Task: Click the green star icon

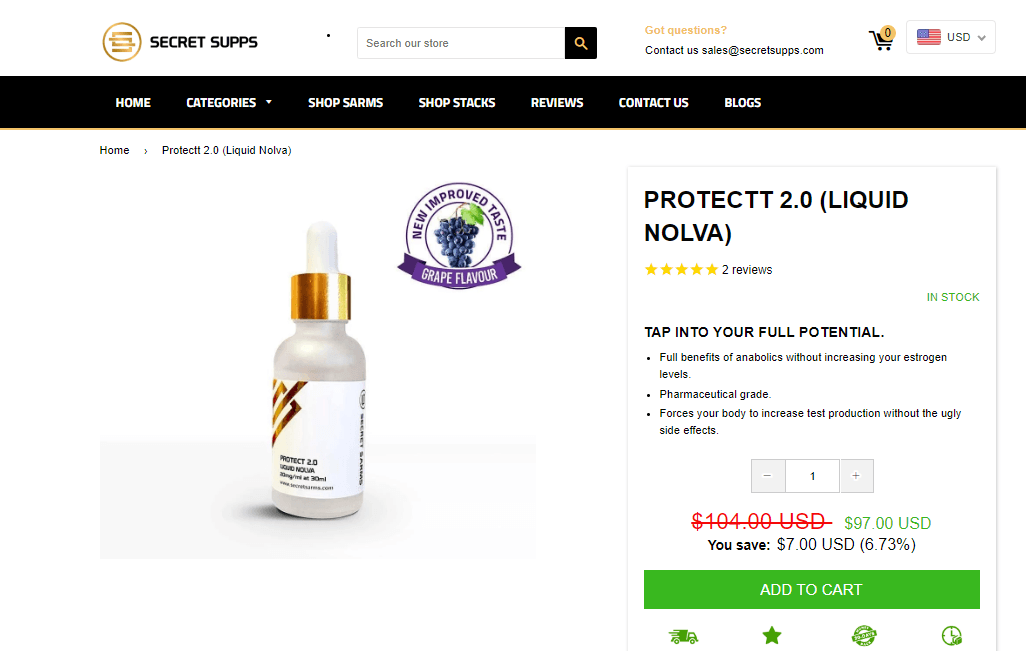Action: [772, 635]
